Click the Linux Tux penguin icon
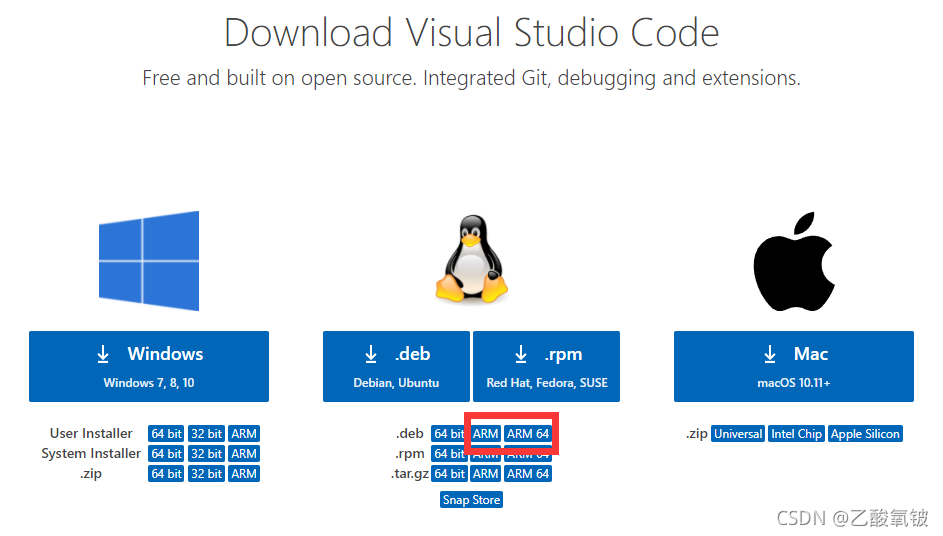 [x=472, y=259]
